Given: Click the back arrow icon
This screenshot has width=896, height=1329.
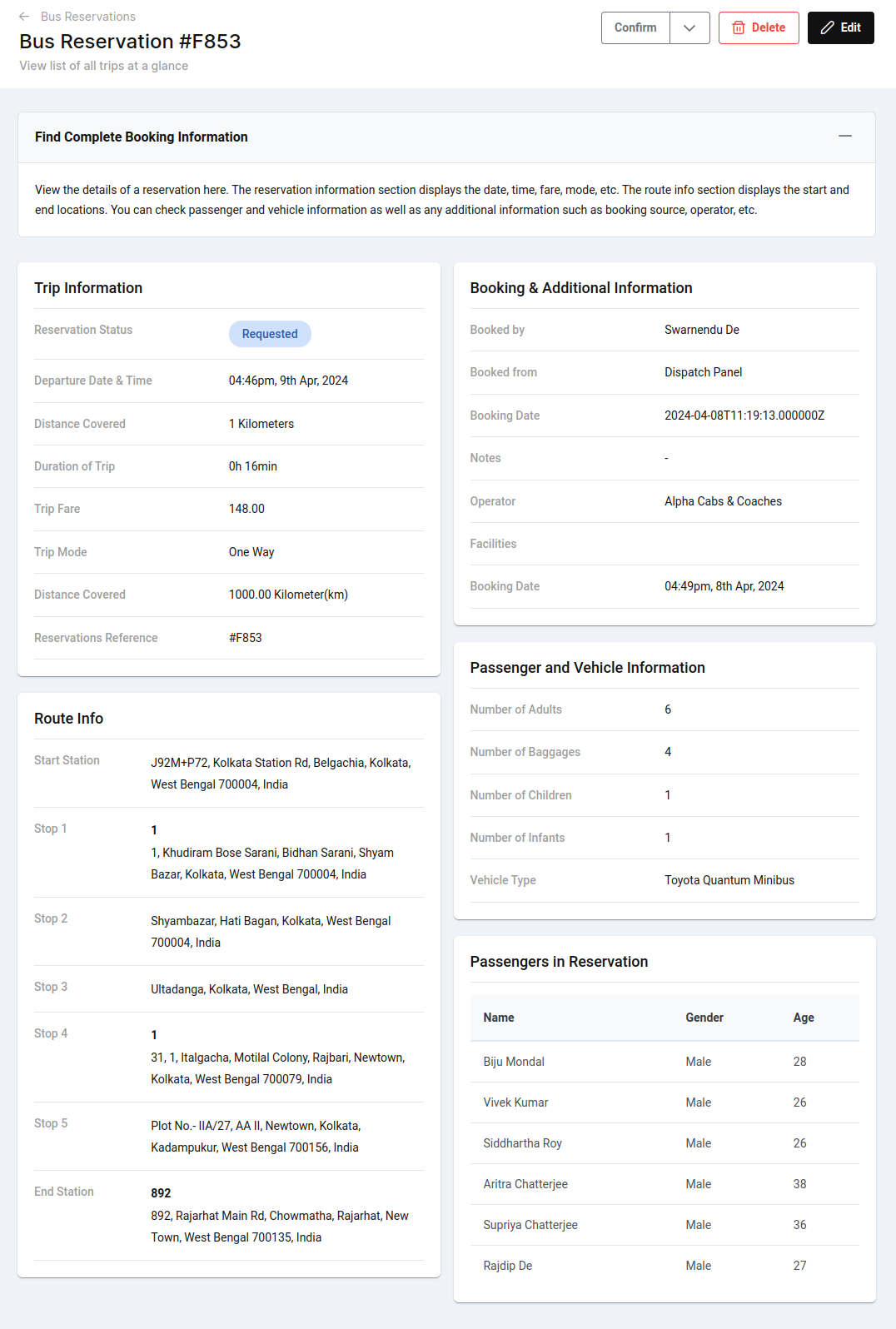Looking at the screenshot, I should [24, 17].
